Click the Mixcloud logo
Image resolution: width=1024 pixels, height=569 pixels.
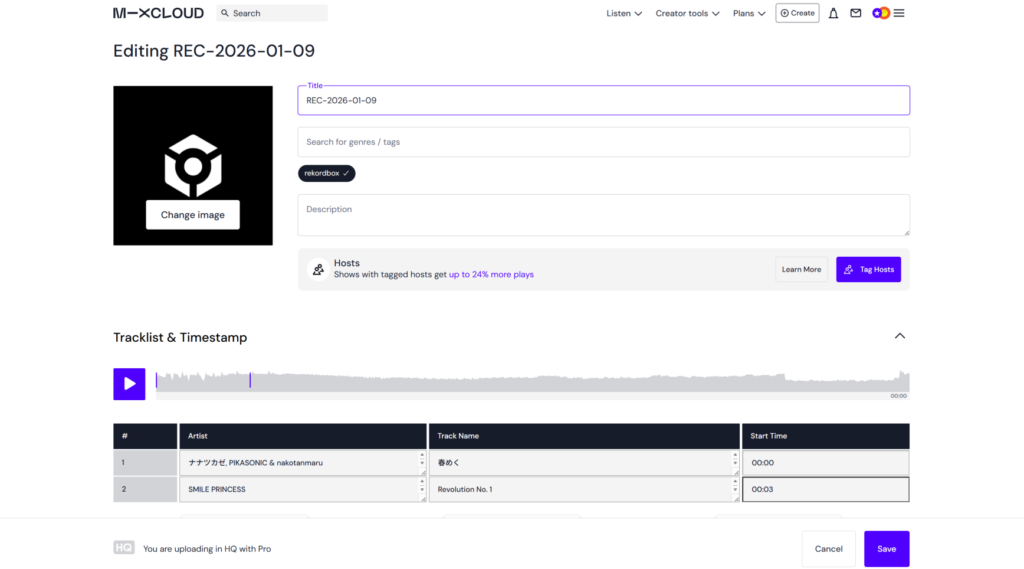click(158, 13)
